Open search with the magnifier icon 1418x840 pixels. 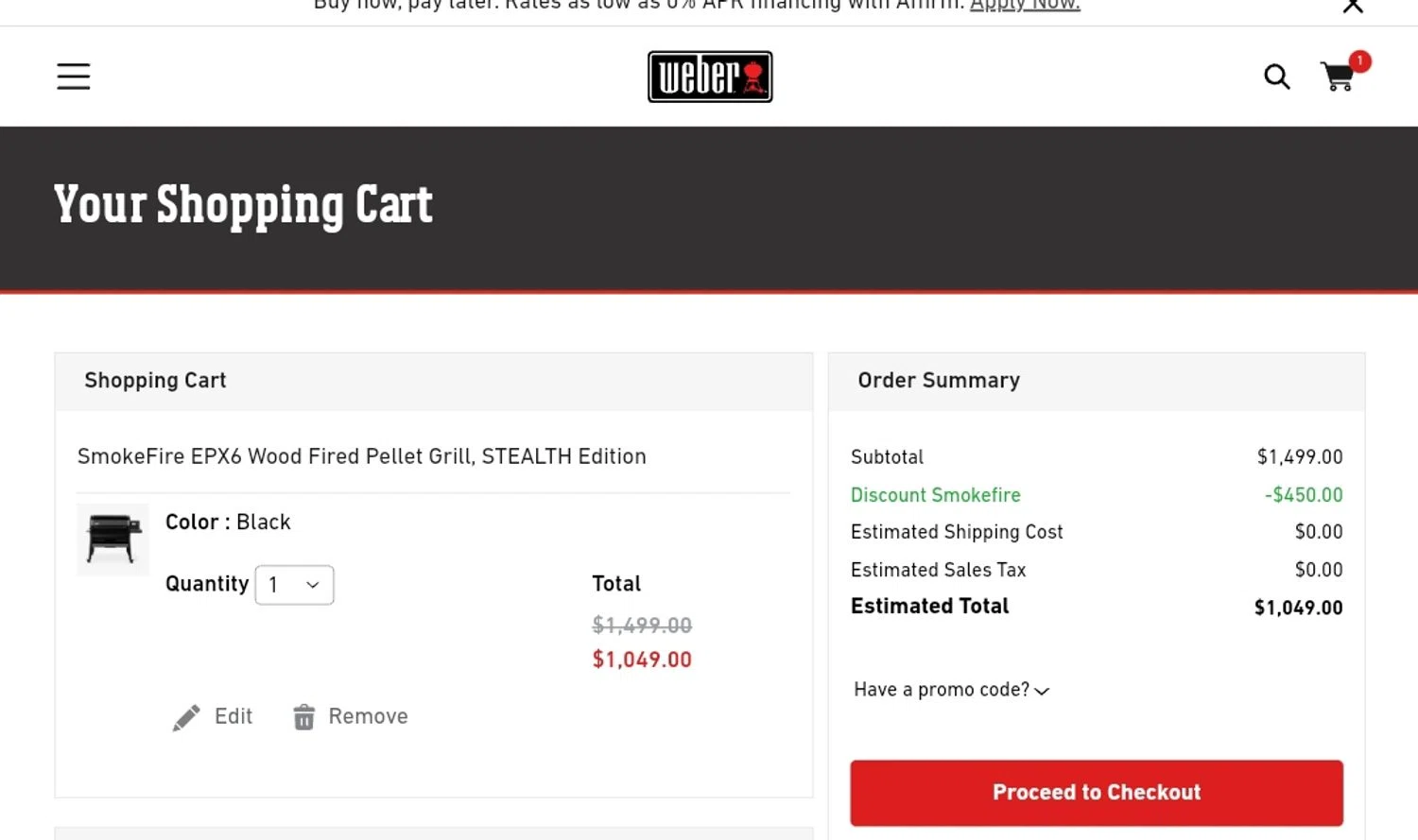click(1276, 77)
